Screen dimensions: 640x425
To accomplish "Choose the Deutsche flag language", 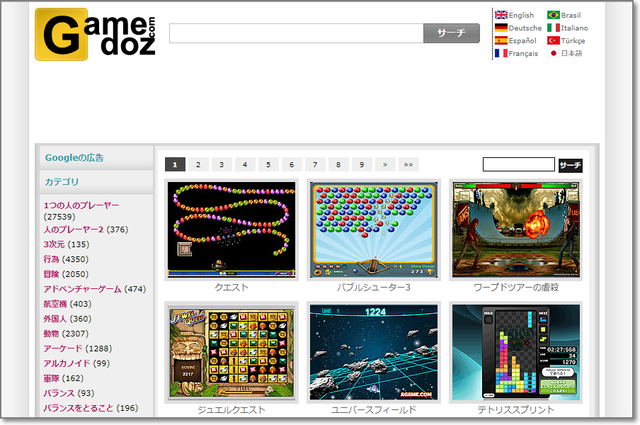I will (518, 28).
